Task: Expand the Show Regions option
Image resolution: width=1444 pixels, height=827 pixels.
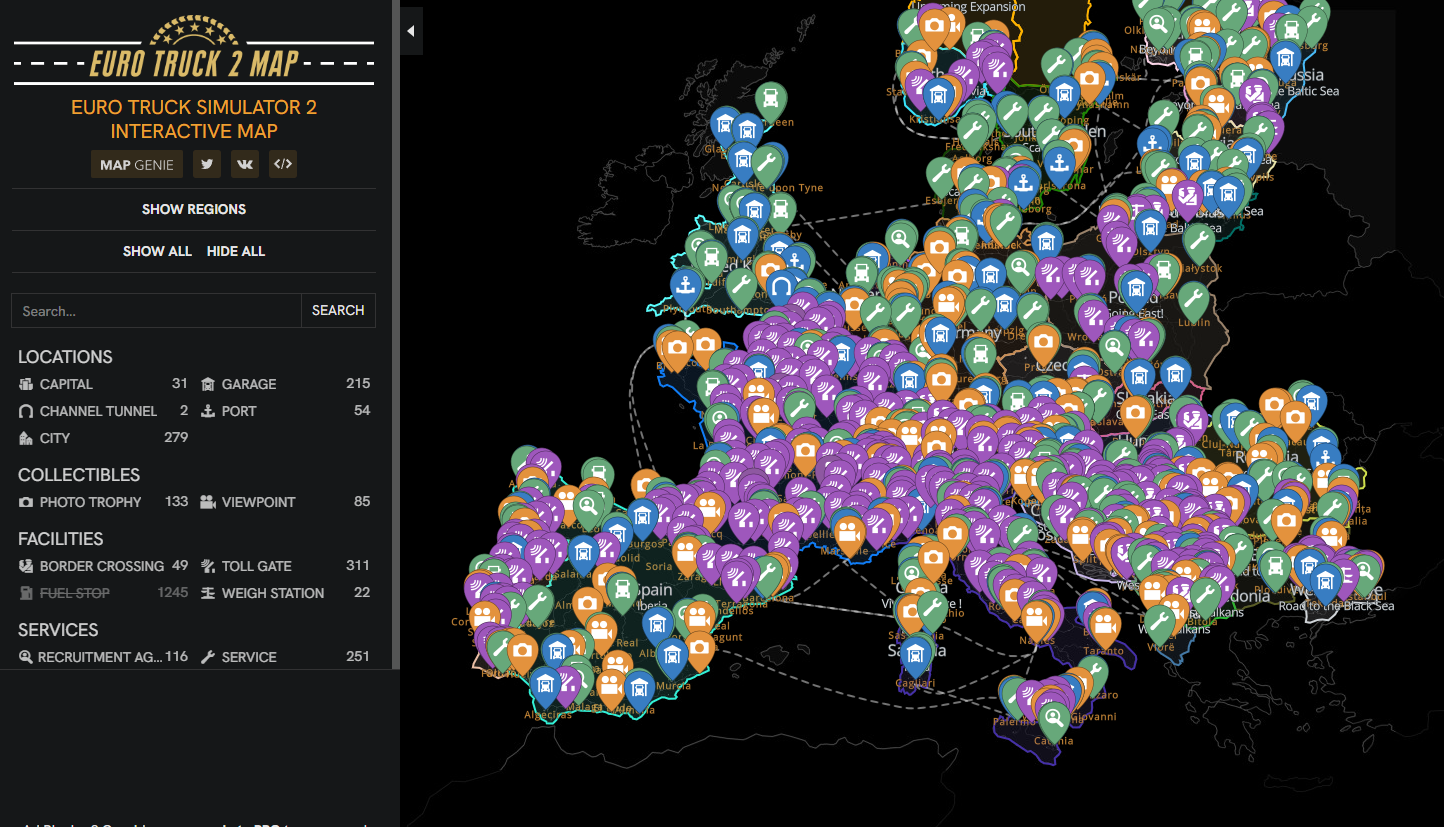Action: click(194, 209)
